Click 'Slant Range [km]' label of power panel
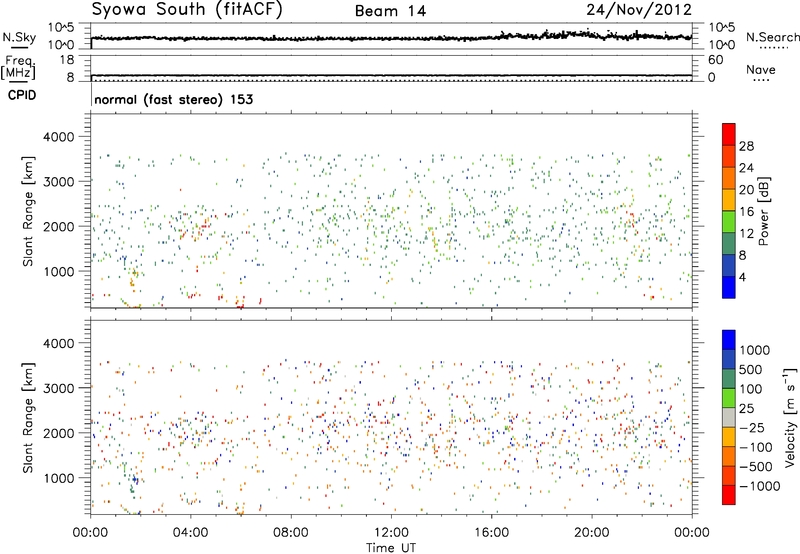This screenshot has height=554, width=800. 28,211
